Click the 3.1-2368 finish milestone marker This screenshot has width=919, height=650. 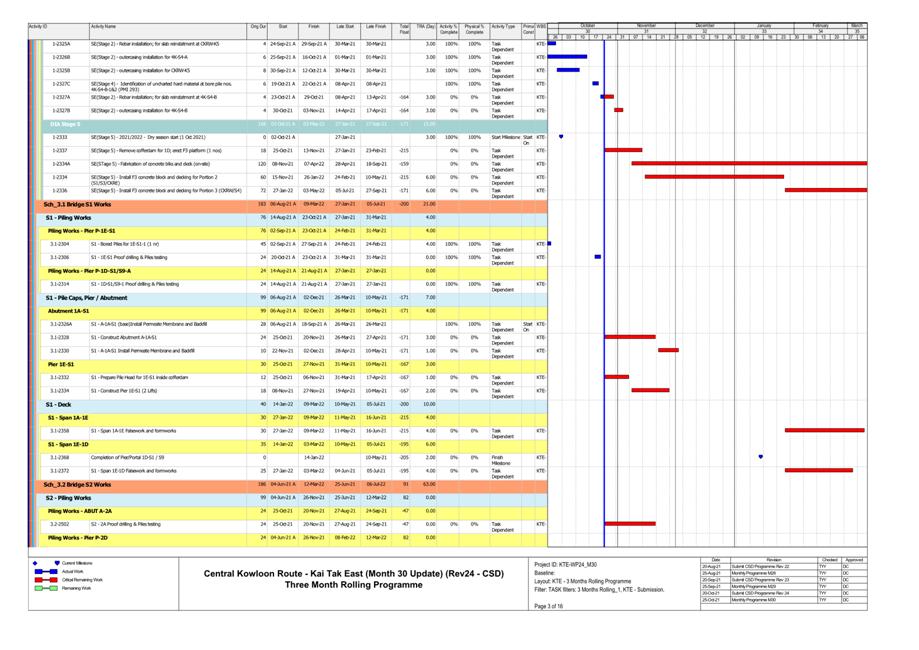(760, 457)
